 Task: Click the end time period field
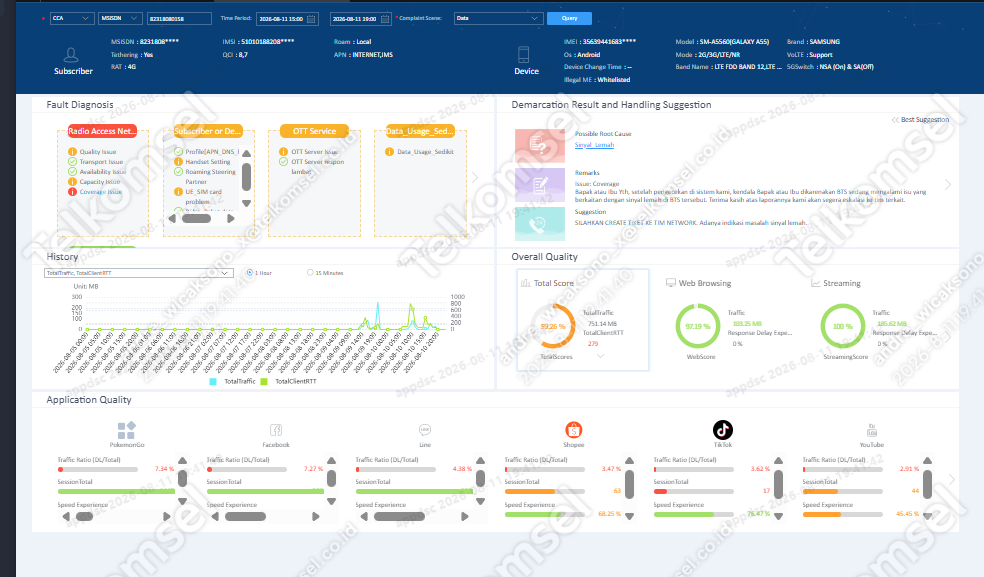(361, 19)
